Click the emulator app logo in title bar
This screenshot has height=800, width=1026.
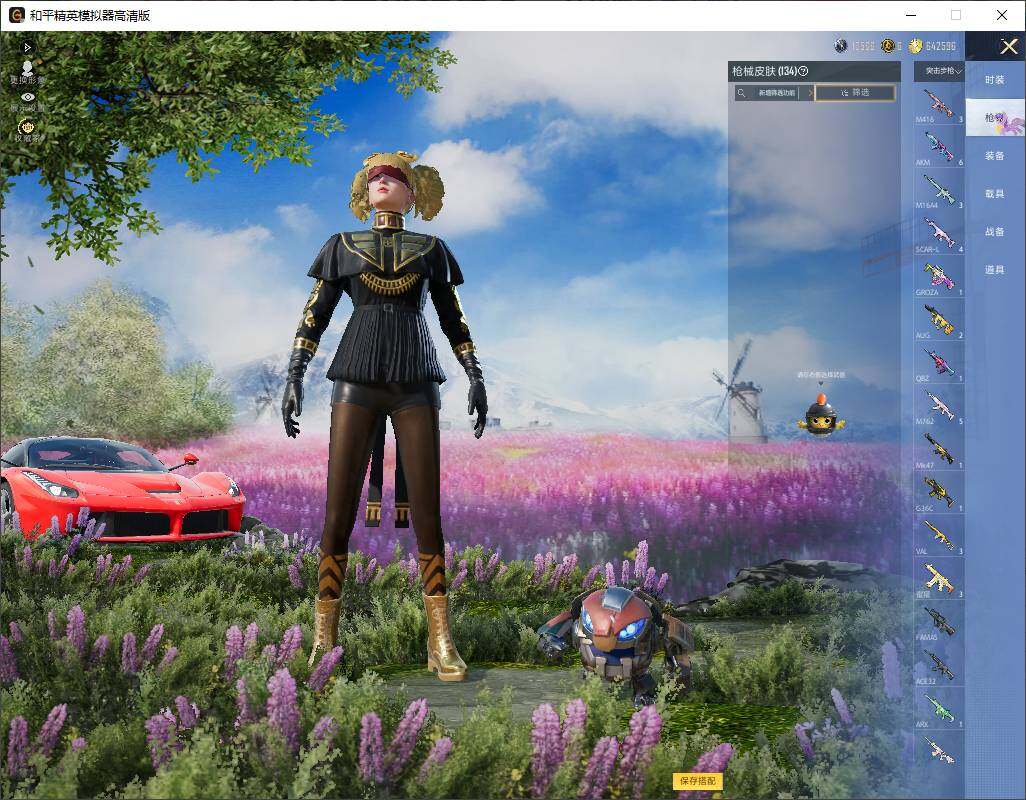(x=16, y=15)
